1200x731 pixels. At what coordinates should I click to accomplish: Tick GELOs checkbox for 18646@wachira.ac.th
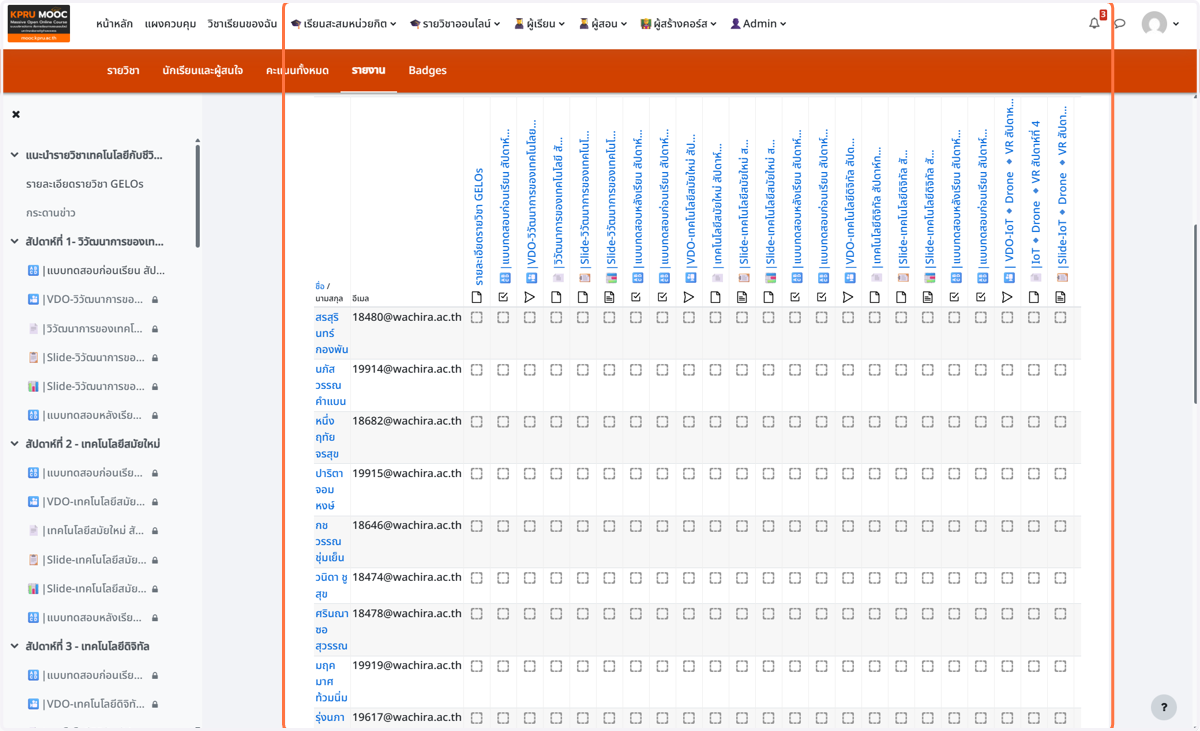[x=477, y=526]
